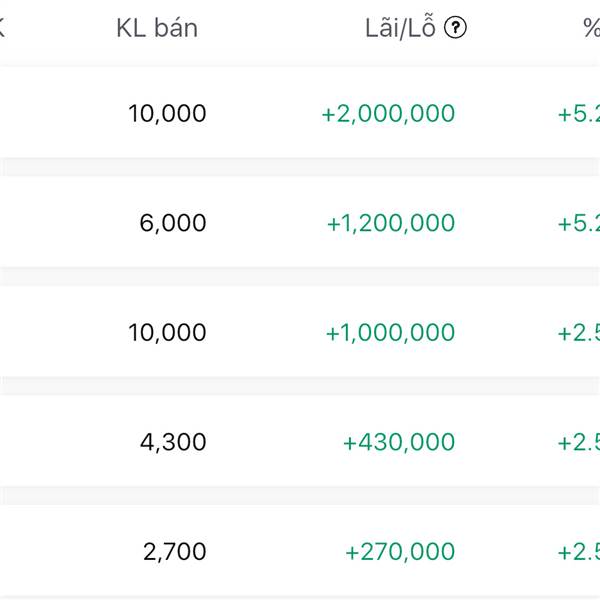Click 10,000 volume in the +1,000,000 row
Viewport: 600px width, 600px height.
click(x=167, y=333)
